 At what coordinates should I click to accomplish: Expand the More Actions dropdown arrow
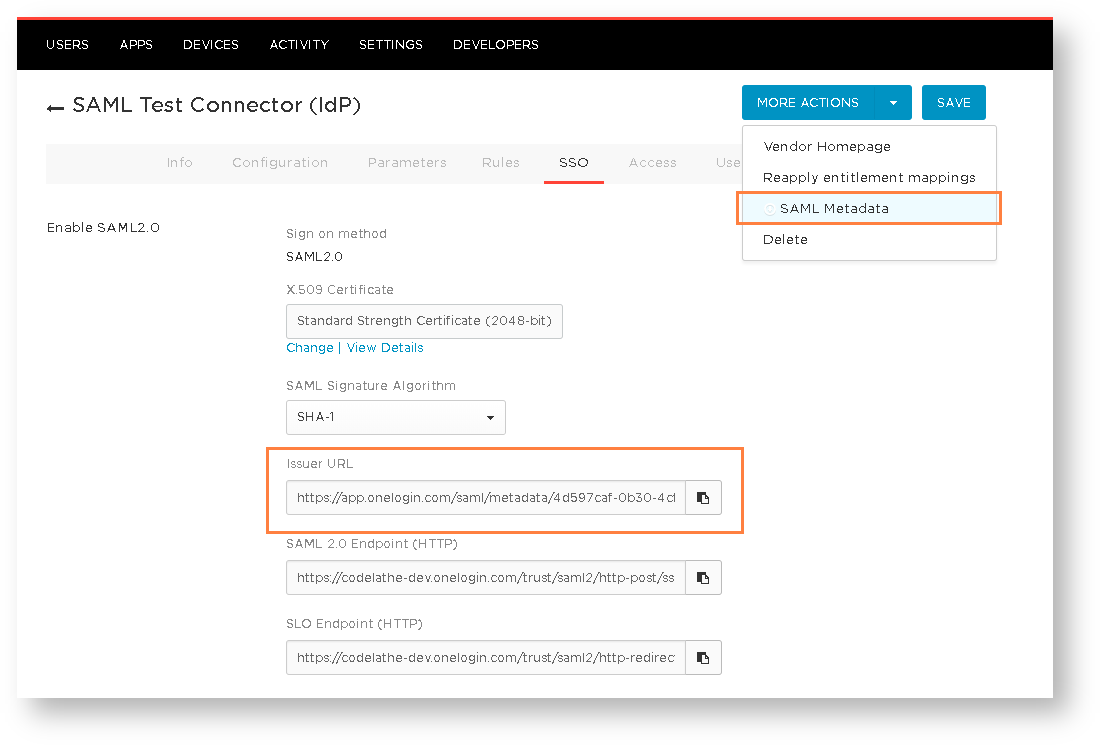click(x=893, y=103)
